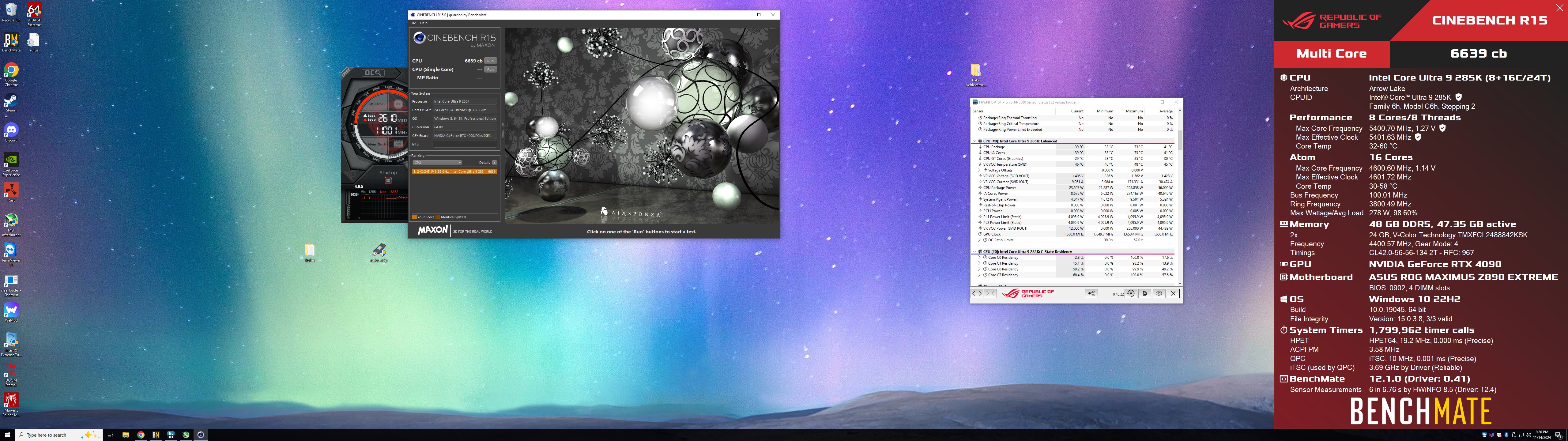
Task: Open the Marvel's Spider-Man desktop icon
Action: click(11, 405)
